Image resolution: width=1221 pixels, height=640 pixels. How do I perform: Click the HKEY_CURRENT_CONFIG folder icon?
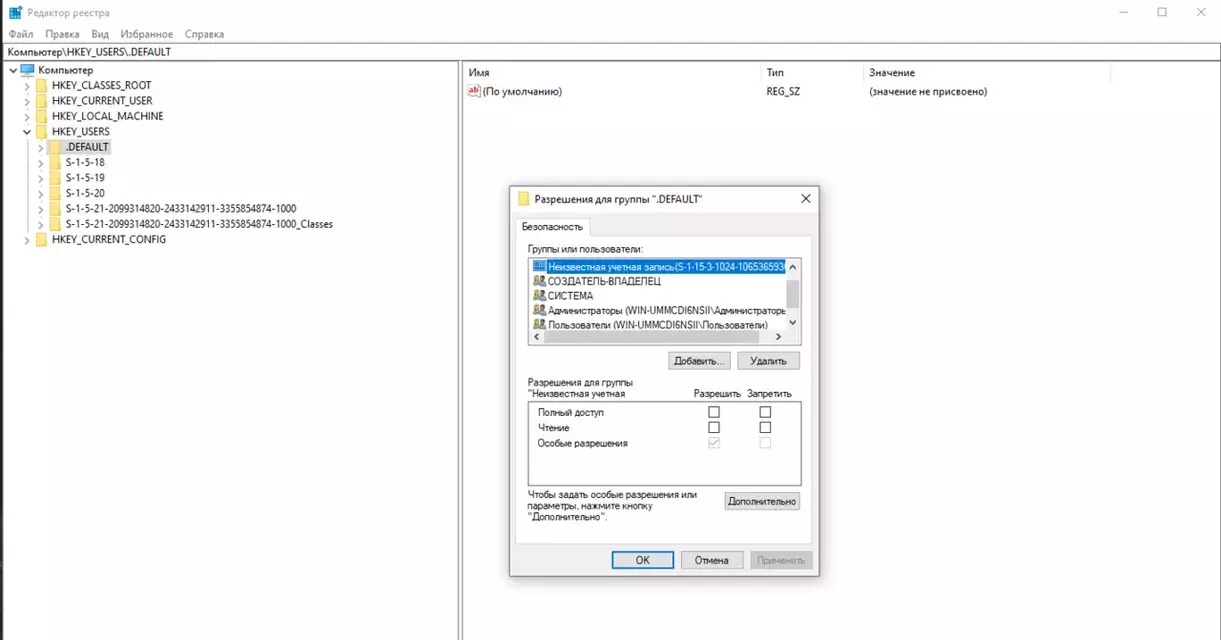click(x=41, y=240)
